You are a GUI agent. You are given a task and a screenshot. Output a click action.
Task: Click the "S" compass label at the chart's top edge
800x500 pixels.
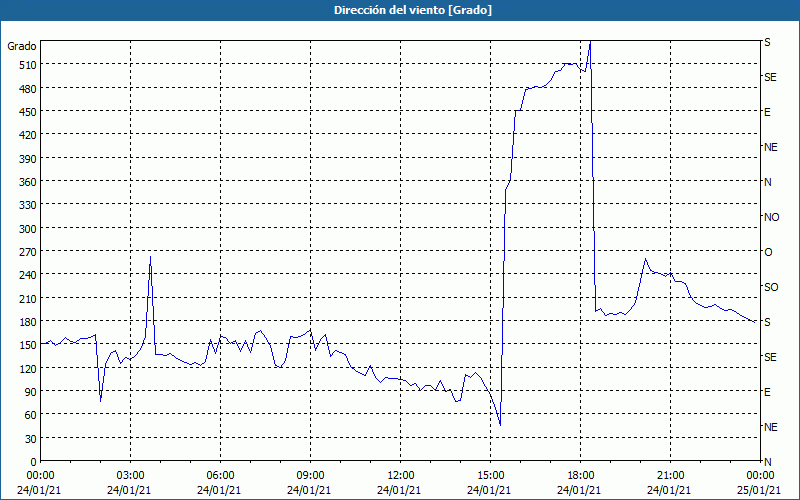tap(767, 42)
